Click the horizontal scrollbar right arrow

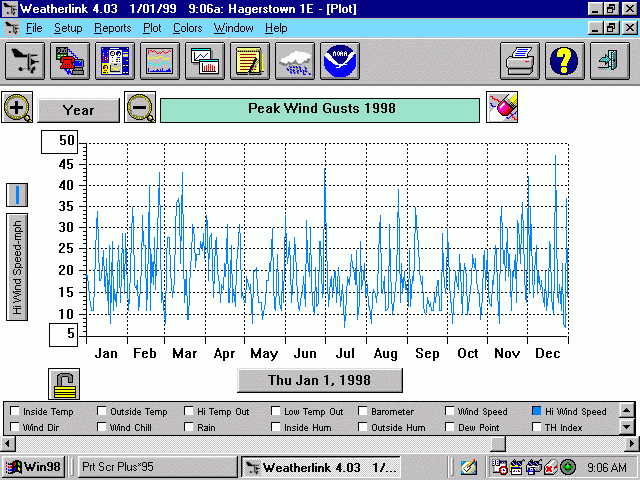coord(632,443)
